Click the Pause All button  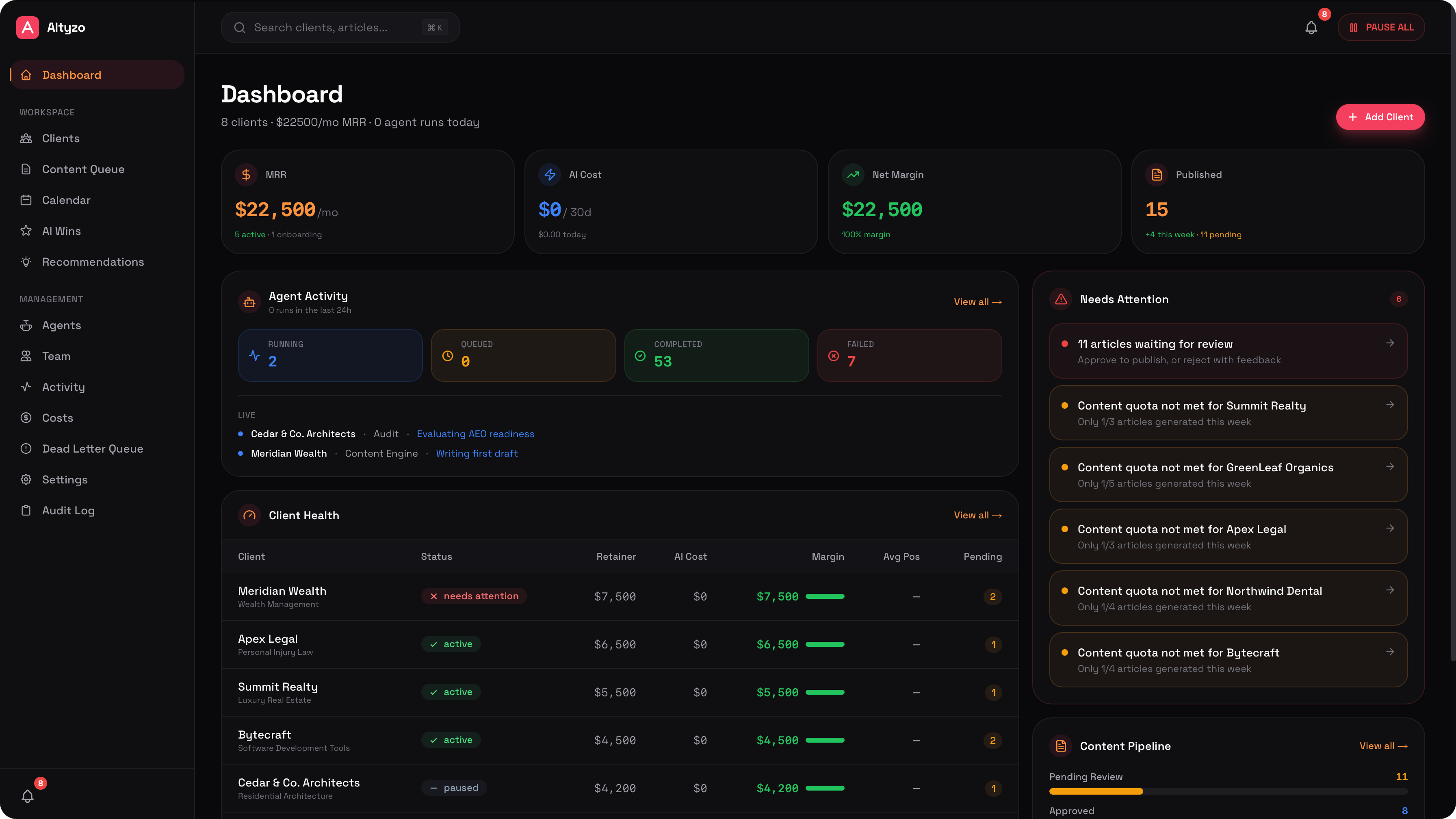pyautogui.click(x=1381, y=27)
